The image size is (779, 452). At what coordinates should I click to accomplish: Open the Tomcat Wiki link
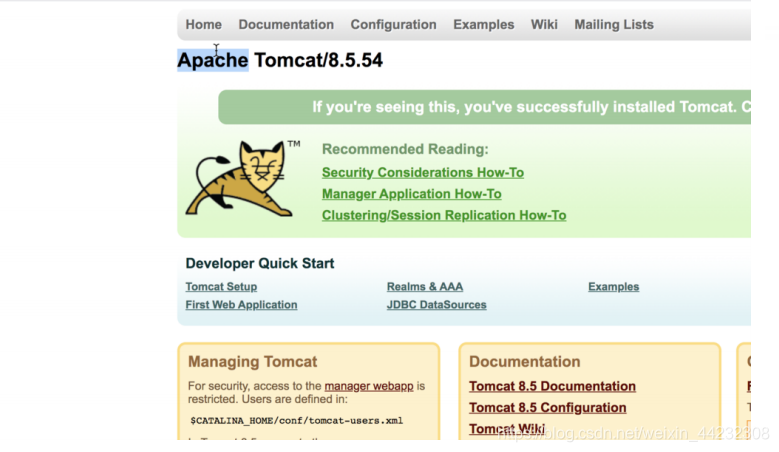click(x=507, y=428)
